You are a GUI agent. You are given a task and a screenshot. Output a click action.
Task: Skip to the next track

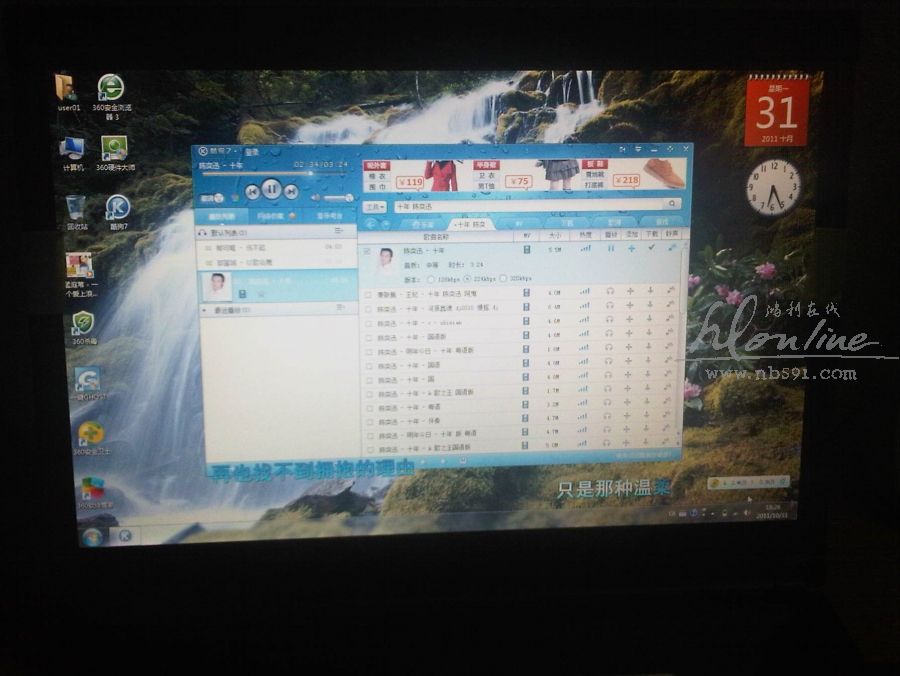(x=291, y=190)
